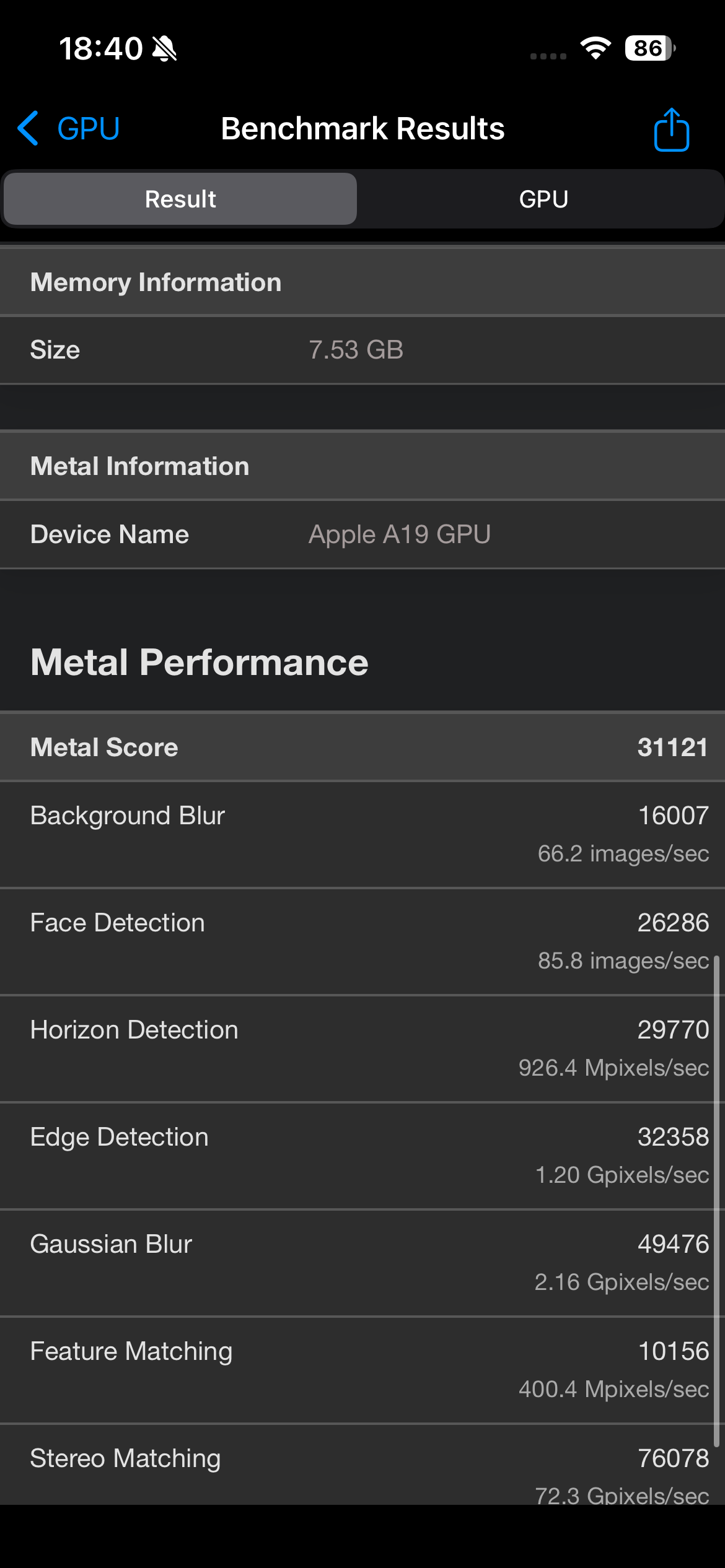Go back using the GPU link

88,129
